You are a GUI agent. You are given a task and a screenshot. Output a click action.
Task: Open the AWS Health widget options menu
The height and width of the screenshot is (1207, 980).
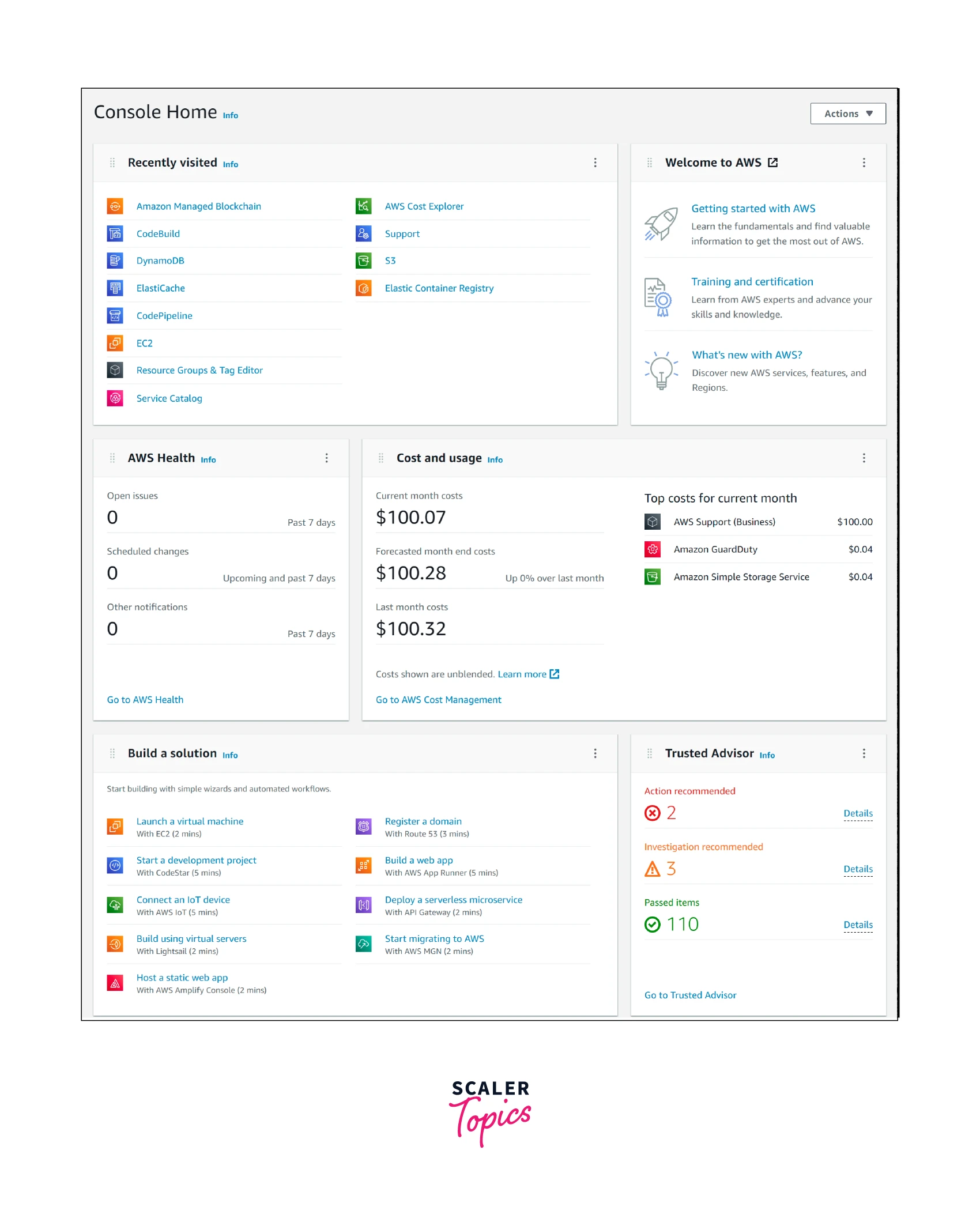[326, 458]
